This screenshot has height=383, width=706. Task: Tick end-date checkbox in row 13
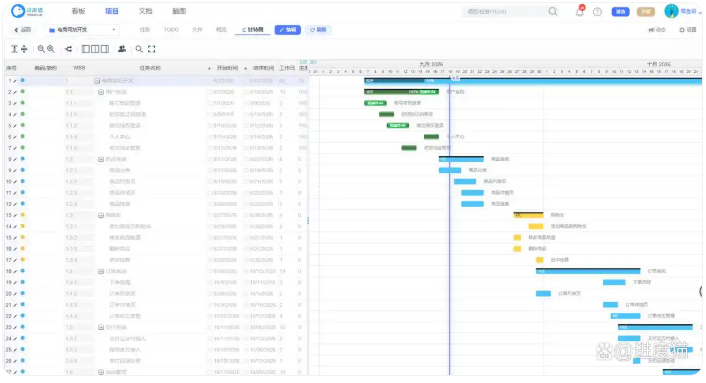click(x=246, y=216)
